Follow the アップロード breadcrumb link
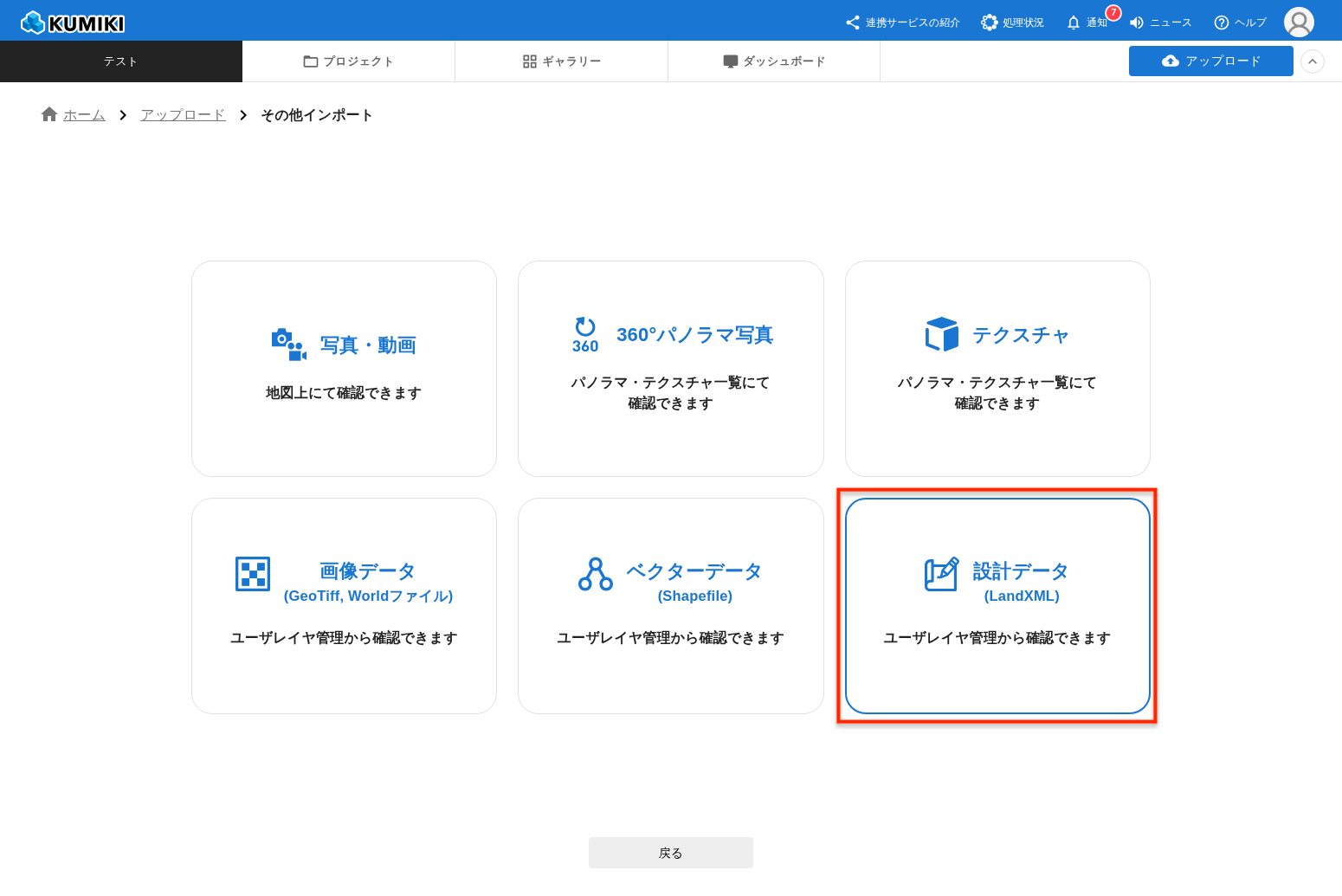 point(183,115)
